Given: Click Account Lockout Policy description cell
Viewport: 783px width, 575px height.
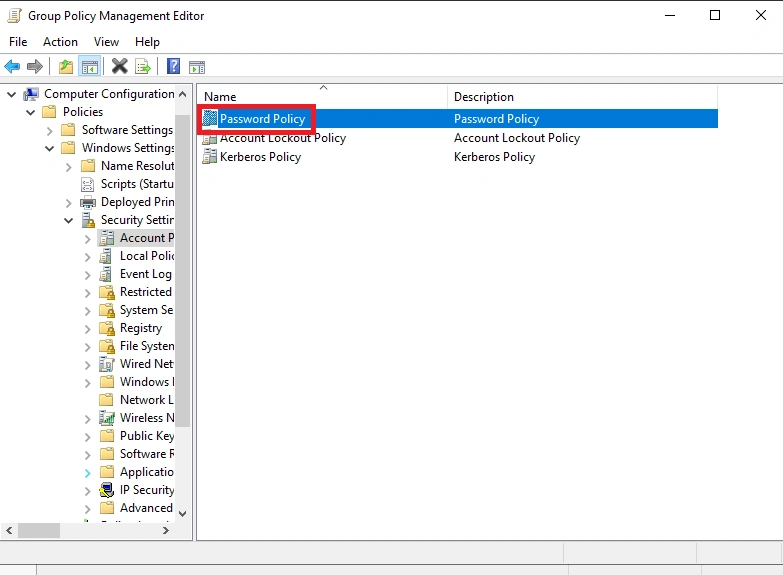Looking at the screenshot, I should [x=517, y=138].
